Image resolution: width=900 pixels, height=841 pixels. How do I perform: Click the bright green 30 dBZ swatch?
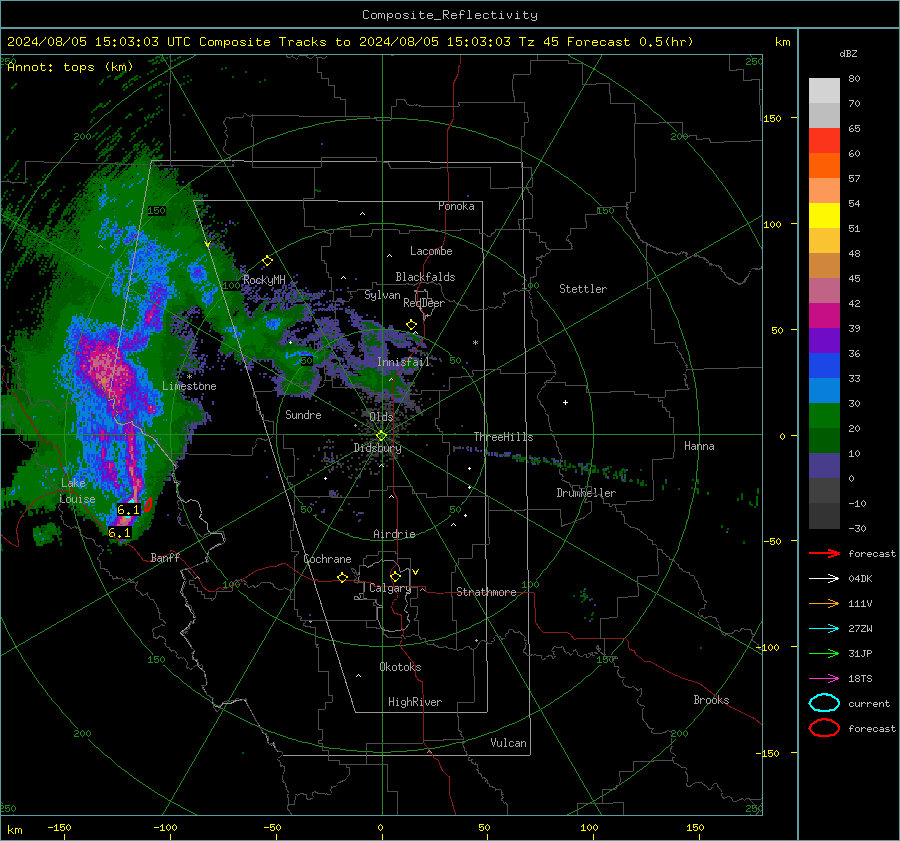point(824,415)
